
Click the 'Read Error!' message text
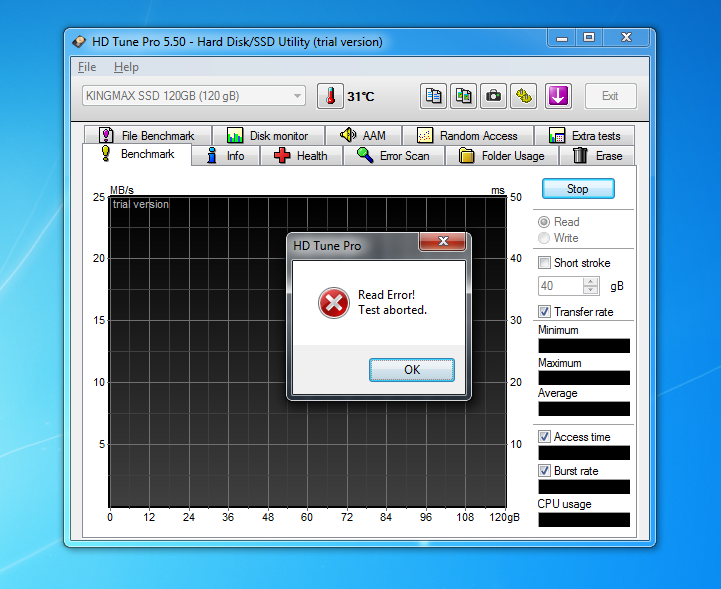coord(386,295)
